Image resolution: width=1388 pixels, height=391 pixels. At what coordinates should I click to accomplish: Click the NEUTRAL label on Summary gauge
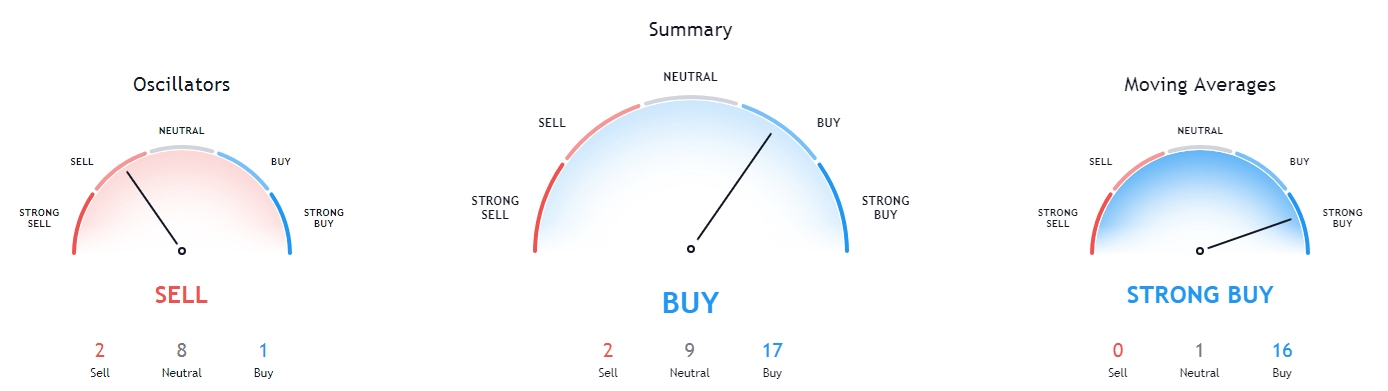pos(690,77)
